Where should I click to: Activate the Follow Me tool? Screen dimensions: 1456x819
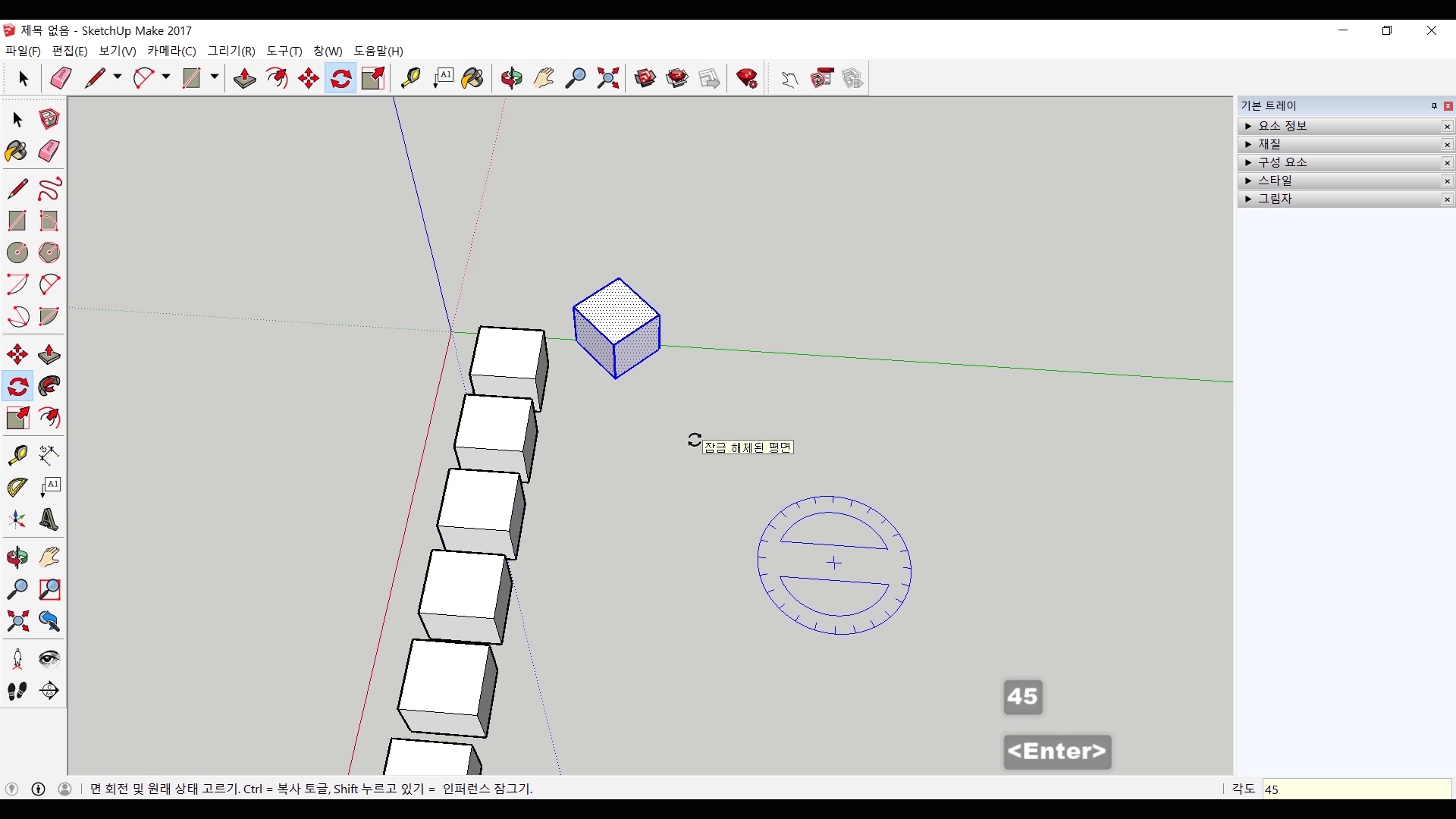point(49,387)
